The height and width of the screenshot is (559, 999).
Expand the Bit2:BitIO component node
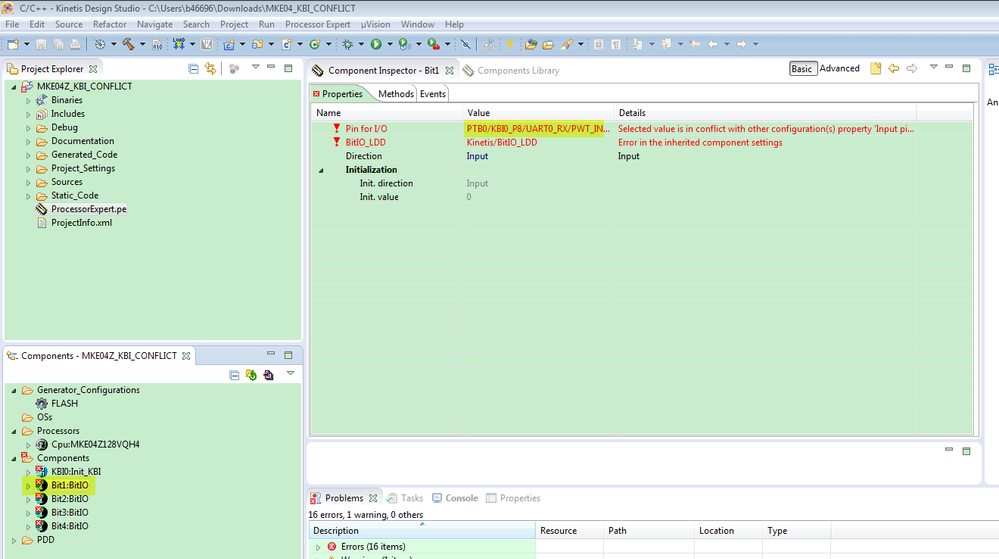(x=28, y=500)
